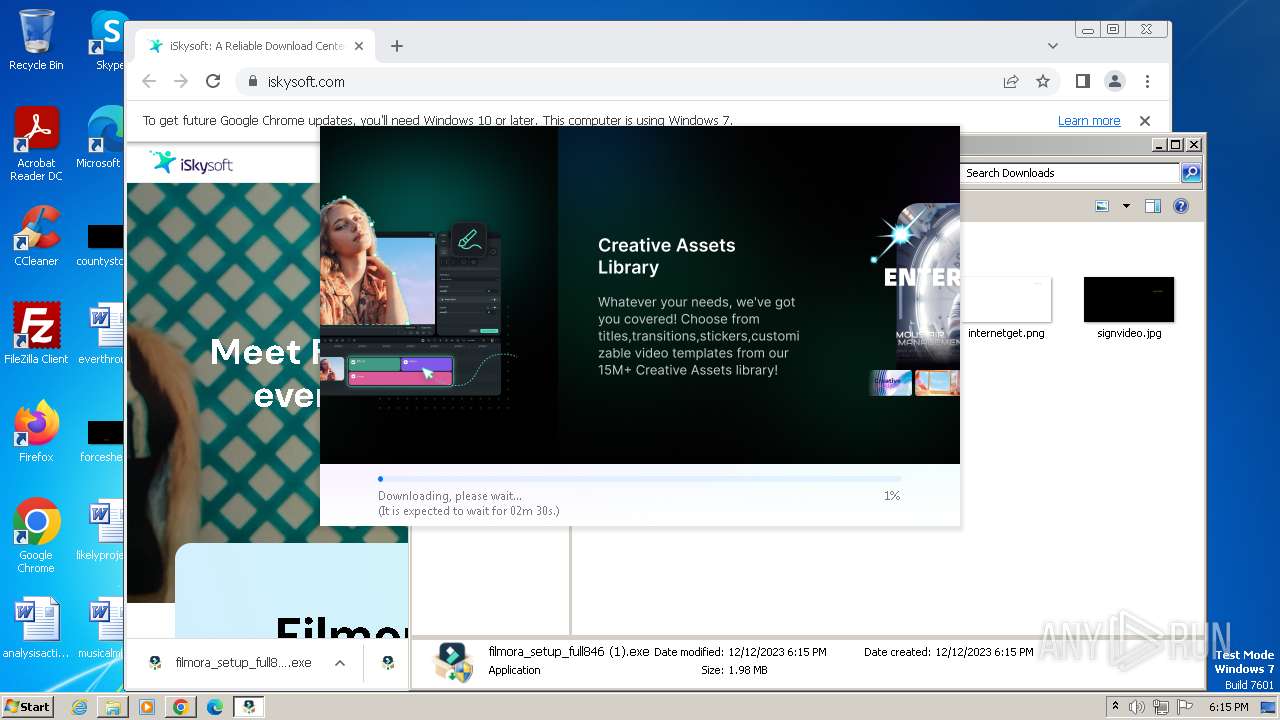1280x720 pixels.
Task: Open Windows Media Player from taskbar
Action: point(147,707)
